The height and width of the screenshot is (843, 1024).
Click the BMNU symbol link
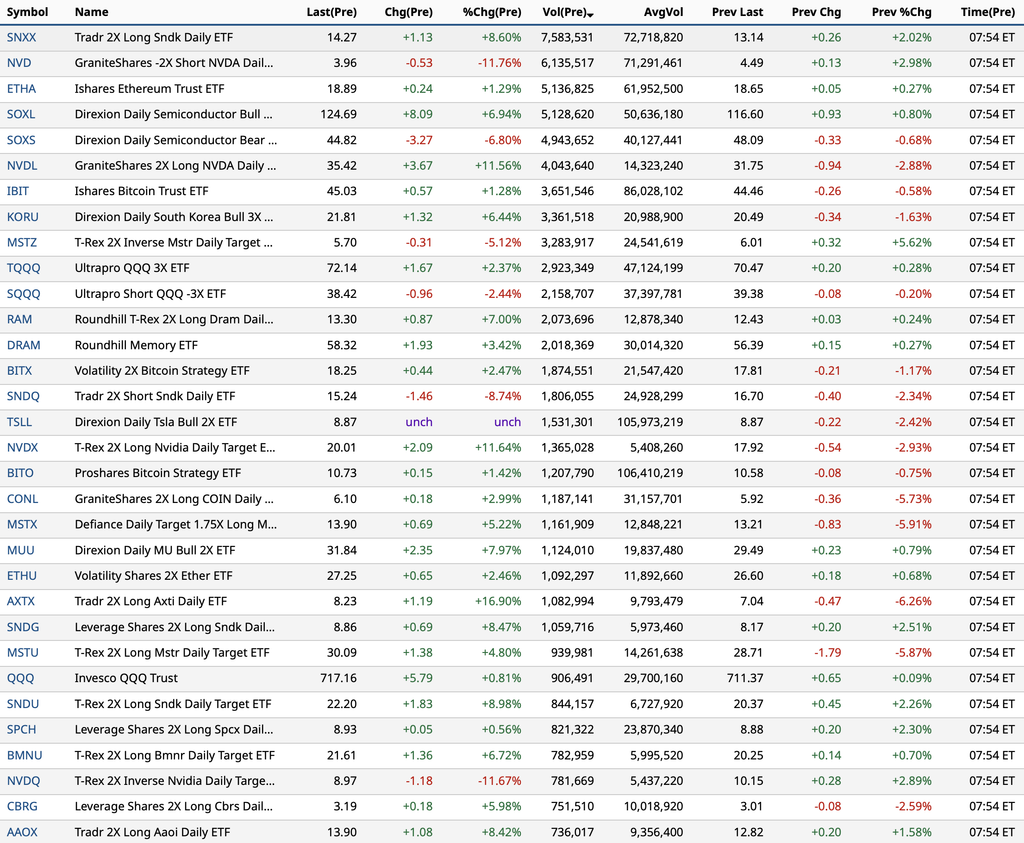point(24,755)
